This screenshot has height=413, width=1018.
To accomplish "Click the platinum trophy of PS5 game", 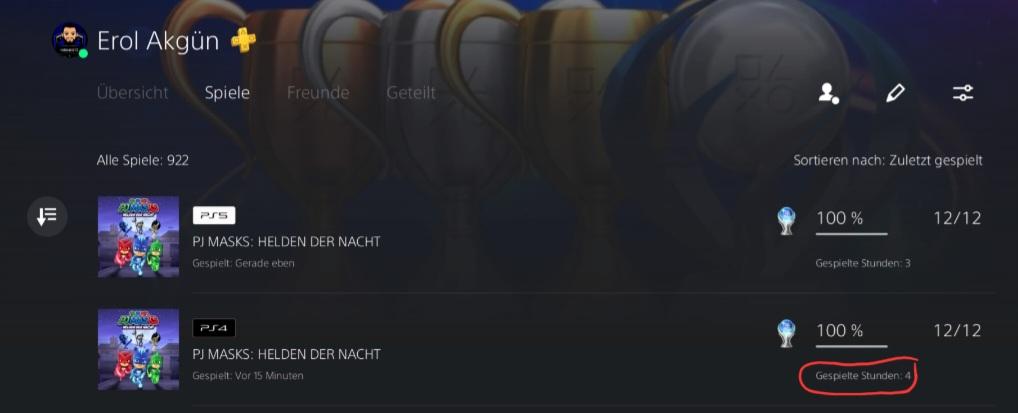I will coord(786,221).
